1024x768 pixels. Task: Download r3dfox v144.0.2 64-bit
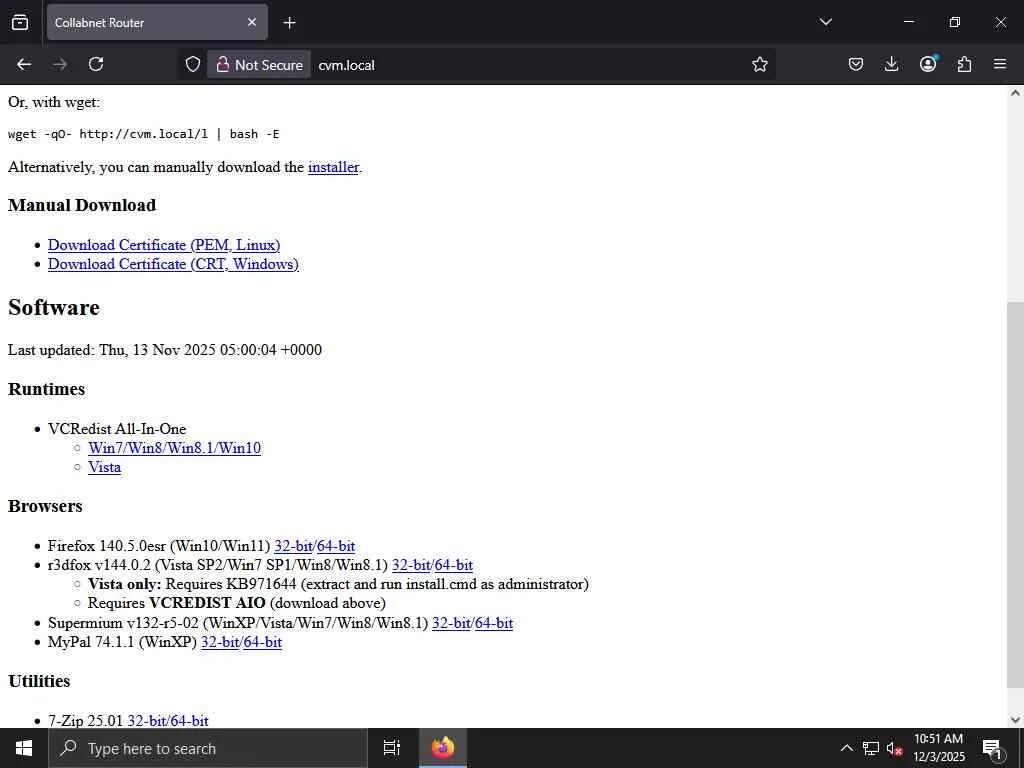[454, 565]
